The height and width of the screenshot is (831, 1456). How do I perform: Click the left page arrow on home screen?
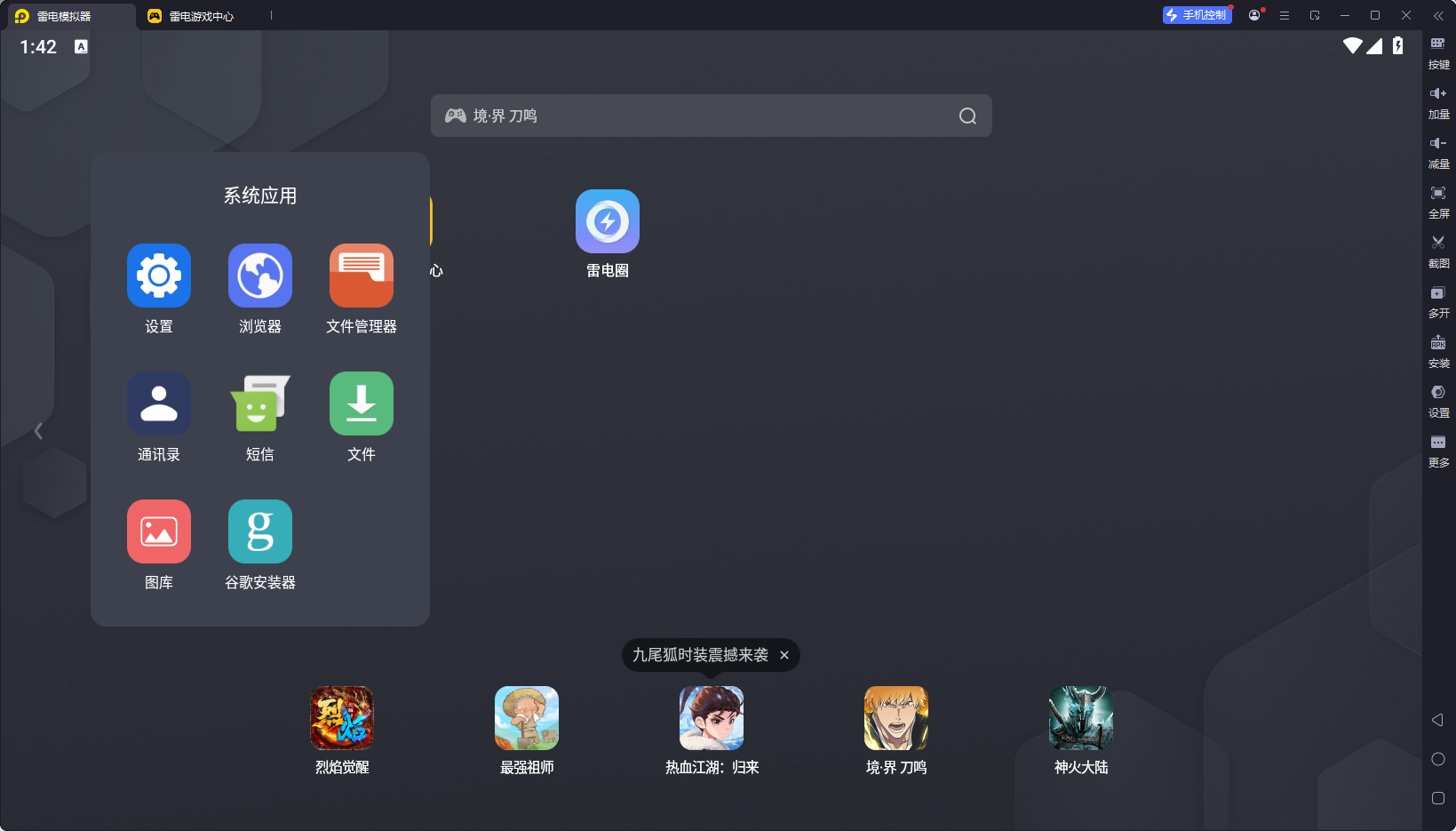[x=38, y=431]
